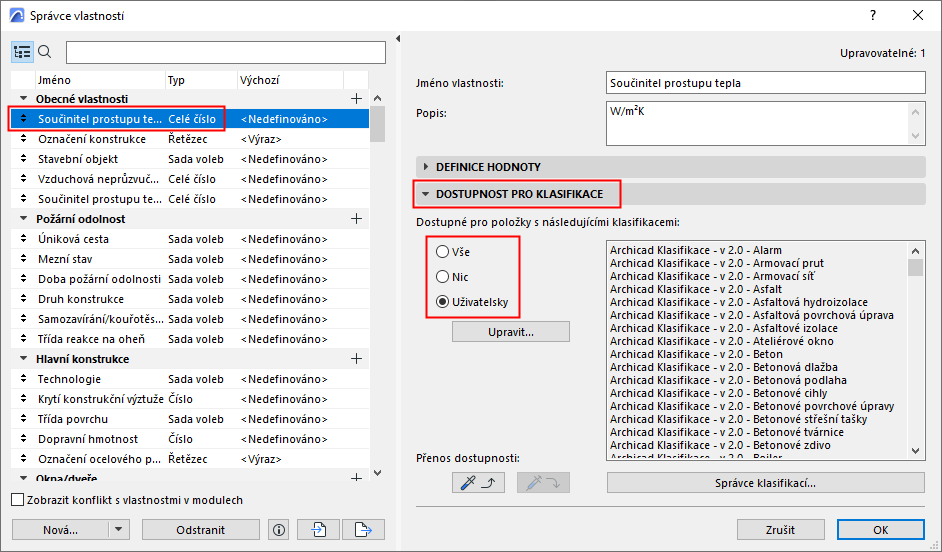942x552 pixels.
Task: Expand the DEFINICE HODNOTY section
Action: 426,167
